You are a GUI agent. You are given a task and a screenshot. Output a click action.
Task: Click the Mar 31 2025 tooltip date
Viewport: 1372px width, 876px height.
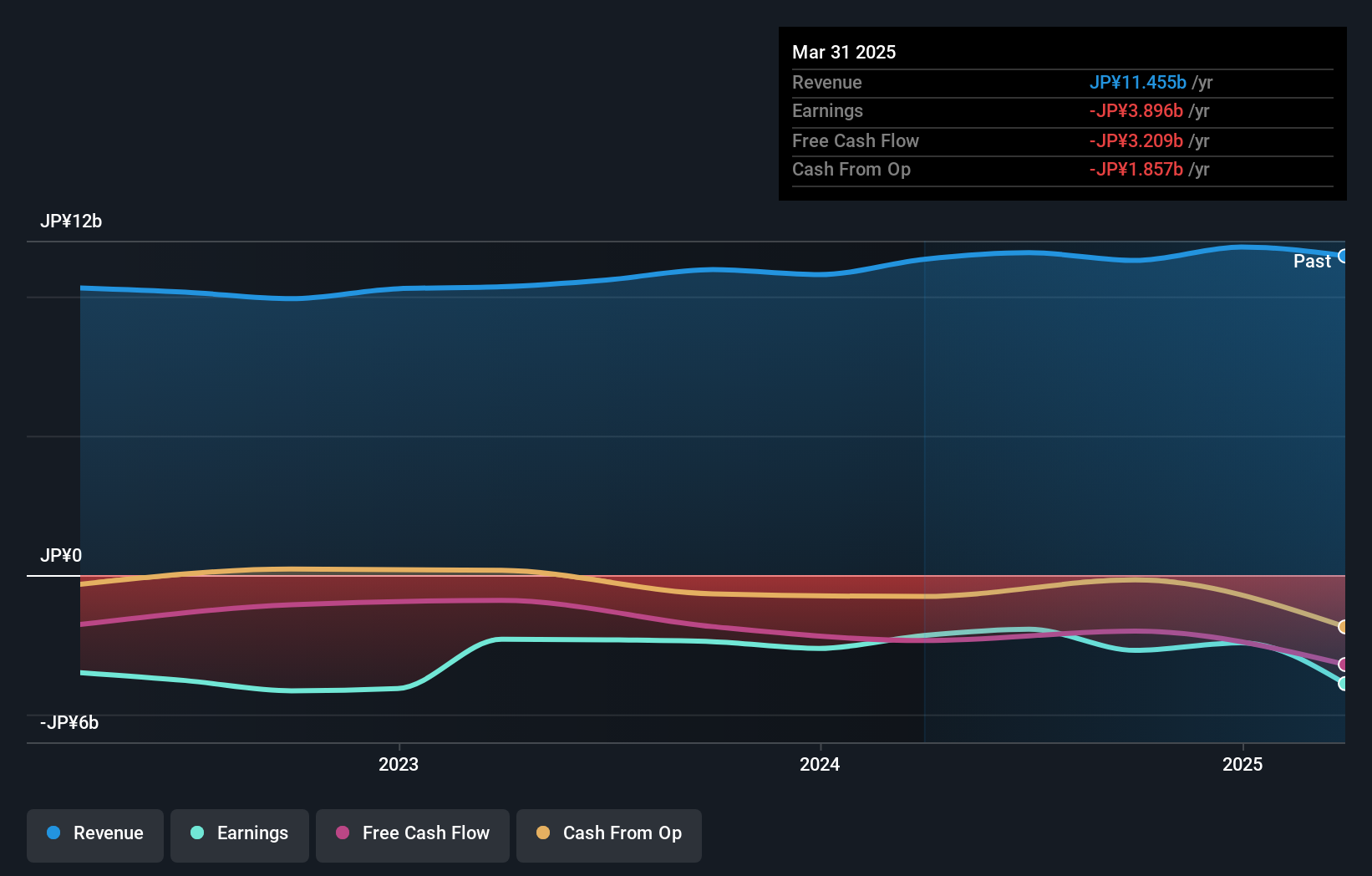[844, 53]
